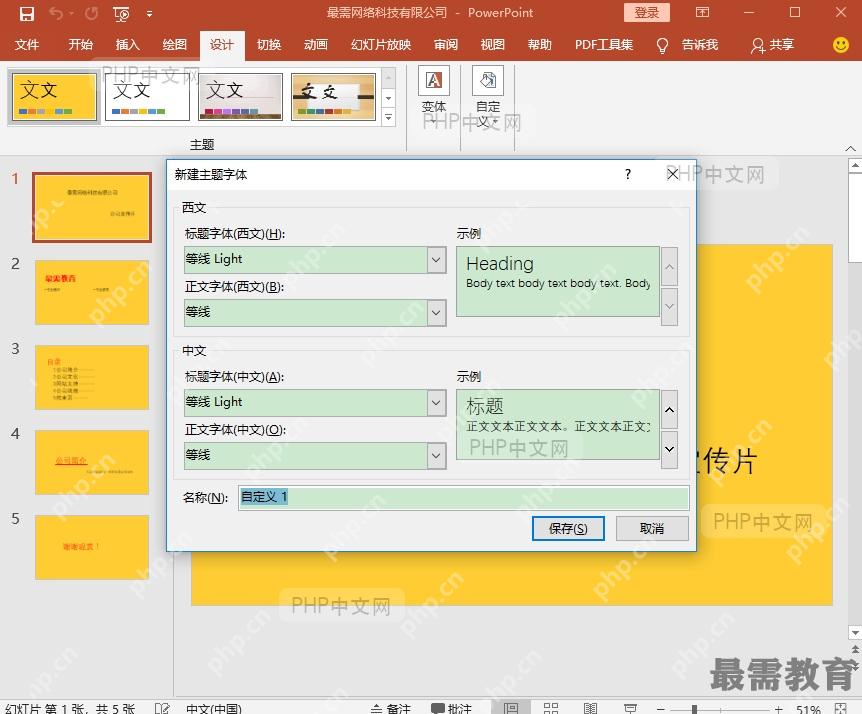The width and height of the screenshot is (862, 714).
Task: Click the 登录 sign-in button
Action: pyautogui.click(x=646, y=13)
